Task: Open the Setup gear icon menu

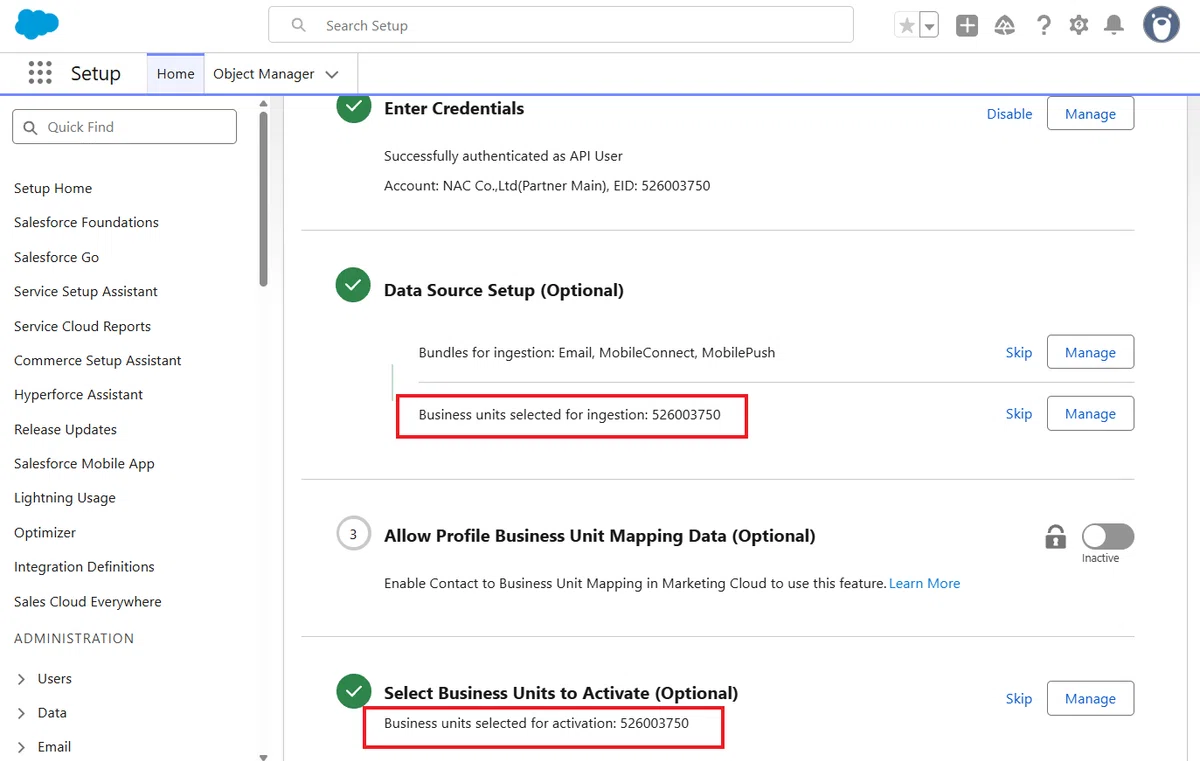Action: pyautogui.click(x=1078, y=26)
